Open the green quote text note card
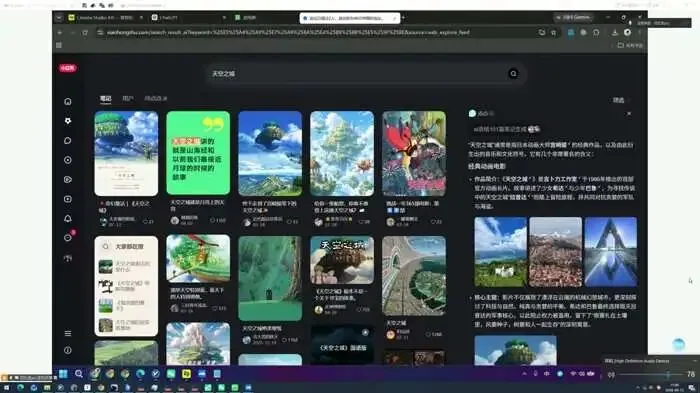Viewport: 700px width, 393px height. [x=198, y=153]
